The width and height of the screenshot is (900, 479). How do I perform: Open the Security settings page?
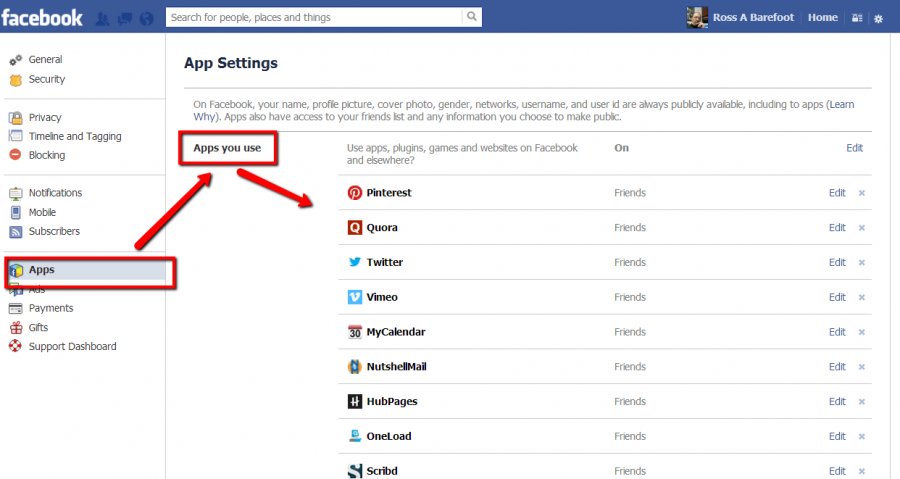click(x=47, y=79)
